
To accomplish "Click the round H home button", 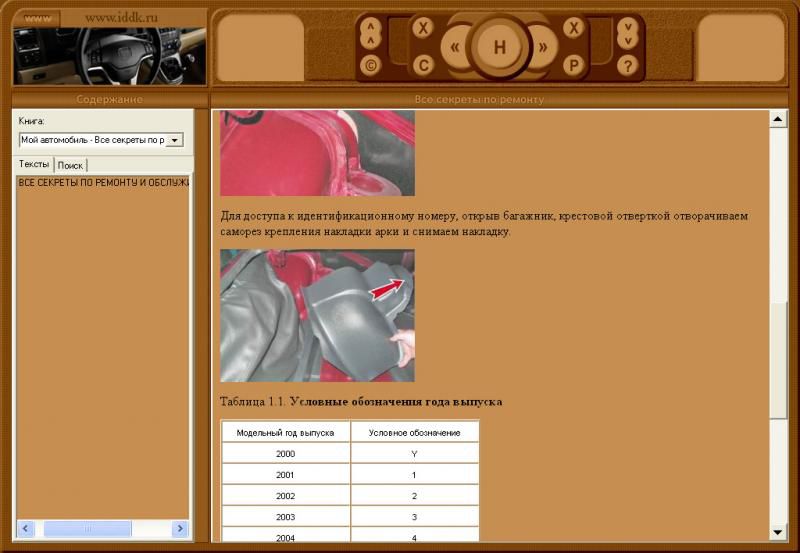I will point(499,47).
